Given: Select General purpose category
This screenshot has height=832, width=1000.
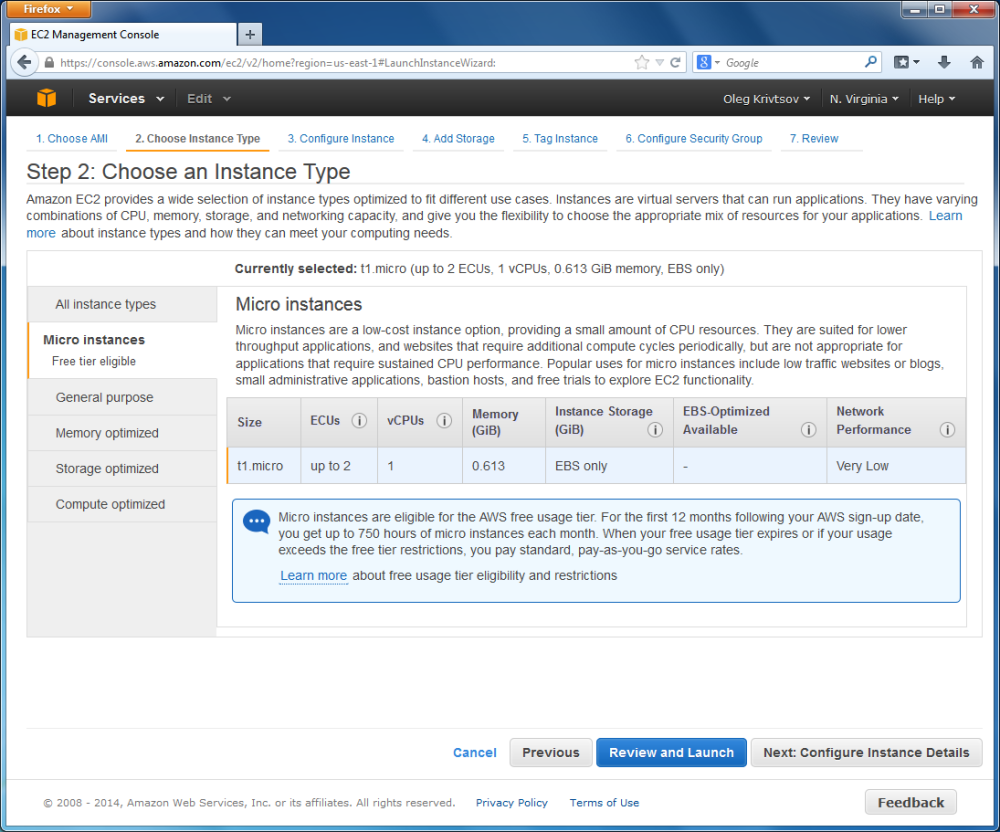Looking at the screenshot, I should pos(122,397).
